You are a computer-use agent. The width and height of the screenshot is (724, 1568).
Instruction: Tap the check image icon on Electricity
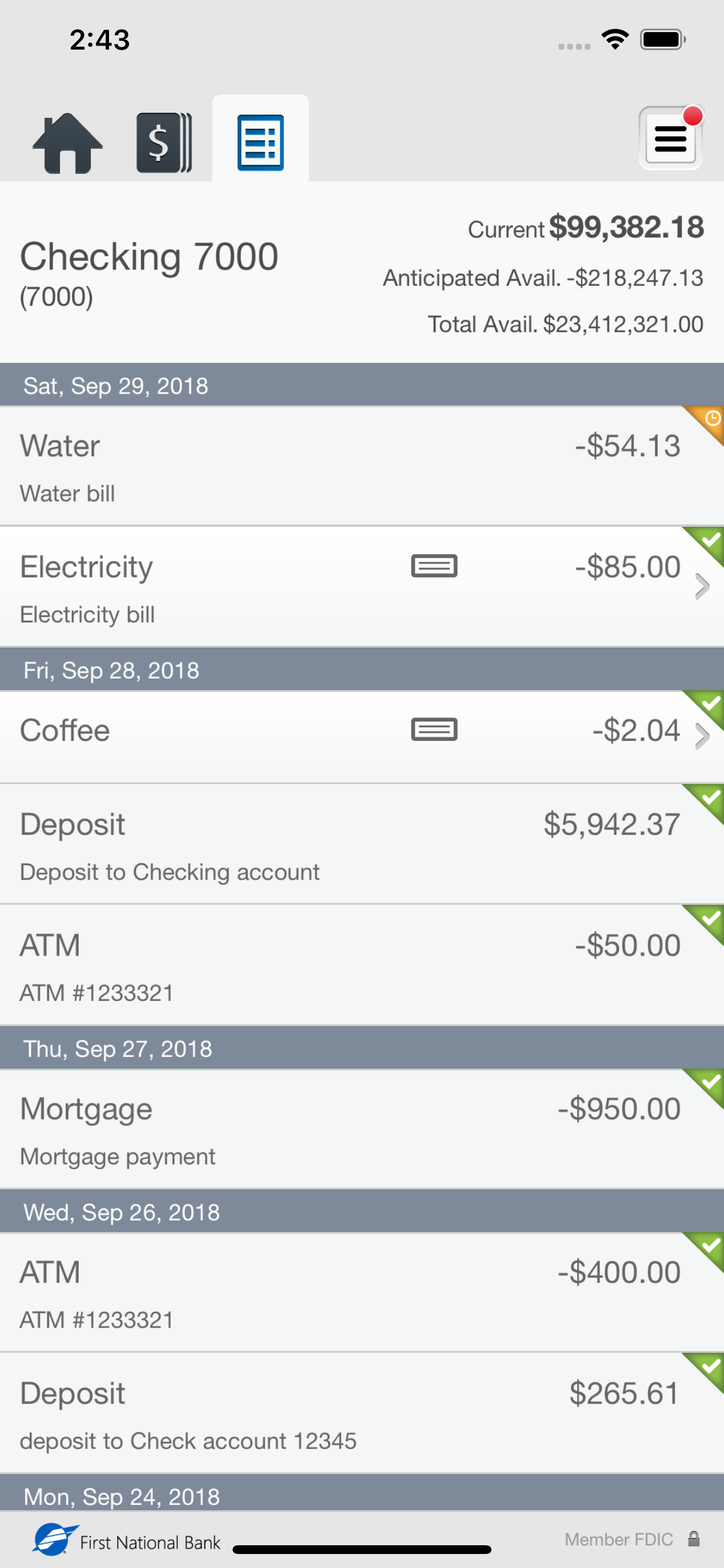434,566
